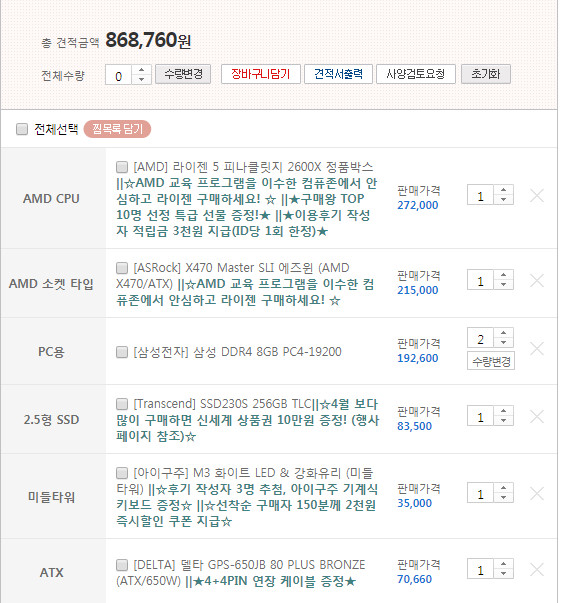Decrease the 전체수량 total quantity stepper
This screenshot has width=561, height=603.
pyautogui.click(x=141, y=79)
